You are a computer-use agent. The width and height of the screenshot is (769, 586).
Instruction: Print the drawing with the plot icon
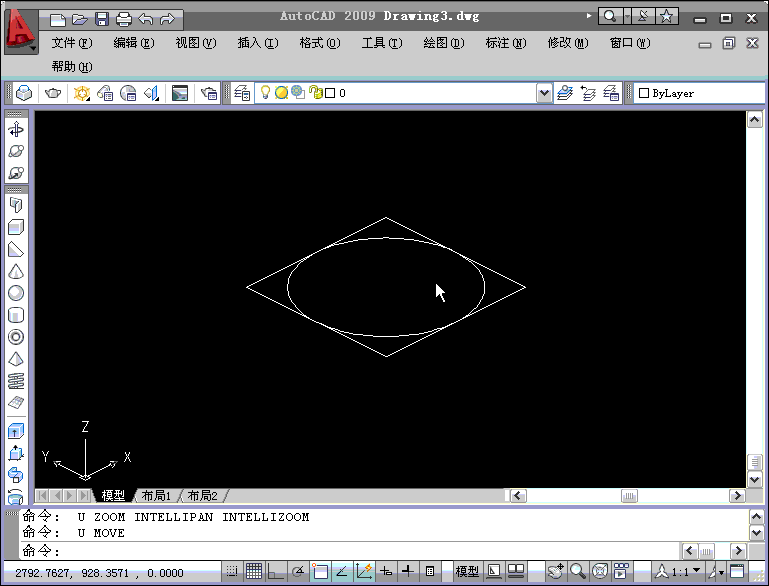[124, 20]
